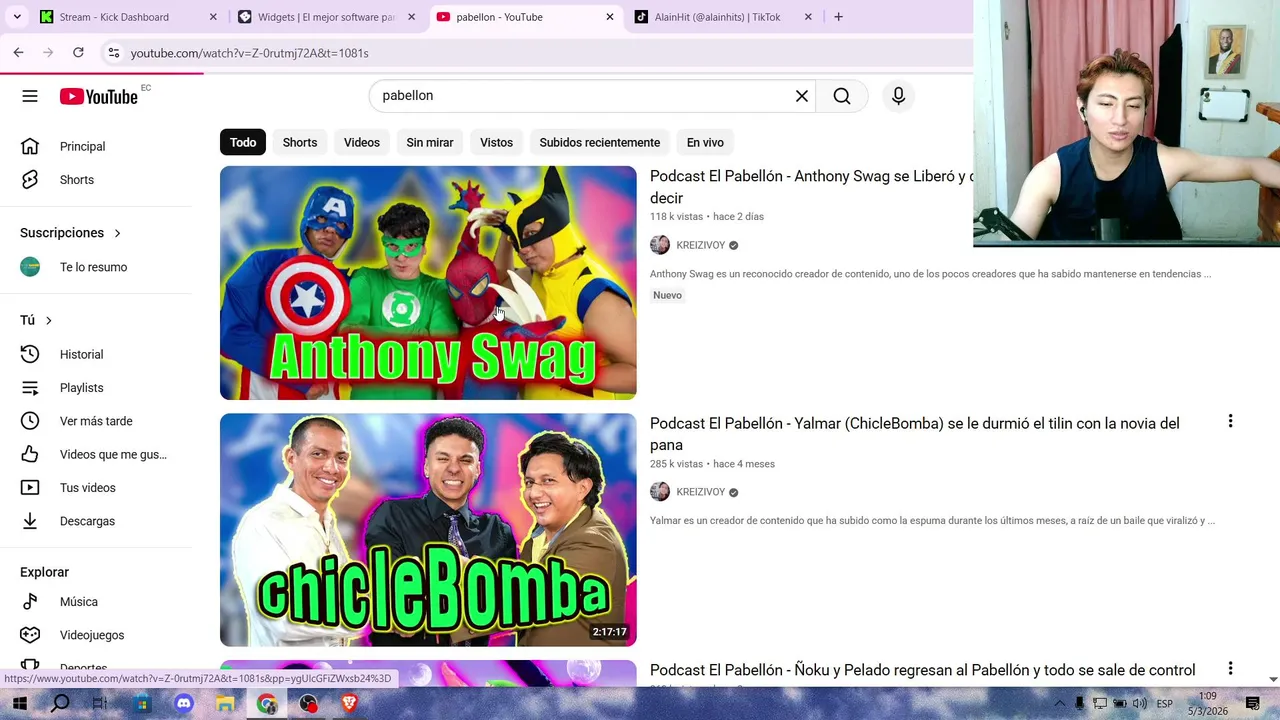Viewport: 1280px width, 720px height.
Task: Open the Anthony Swag podcast video title
Action: coord(811,187)
